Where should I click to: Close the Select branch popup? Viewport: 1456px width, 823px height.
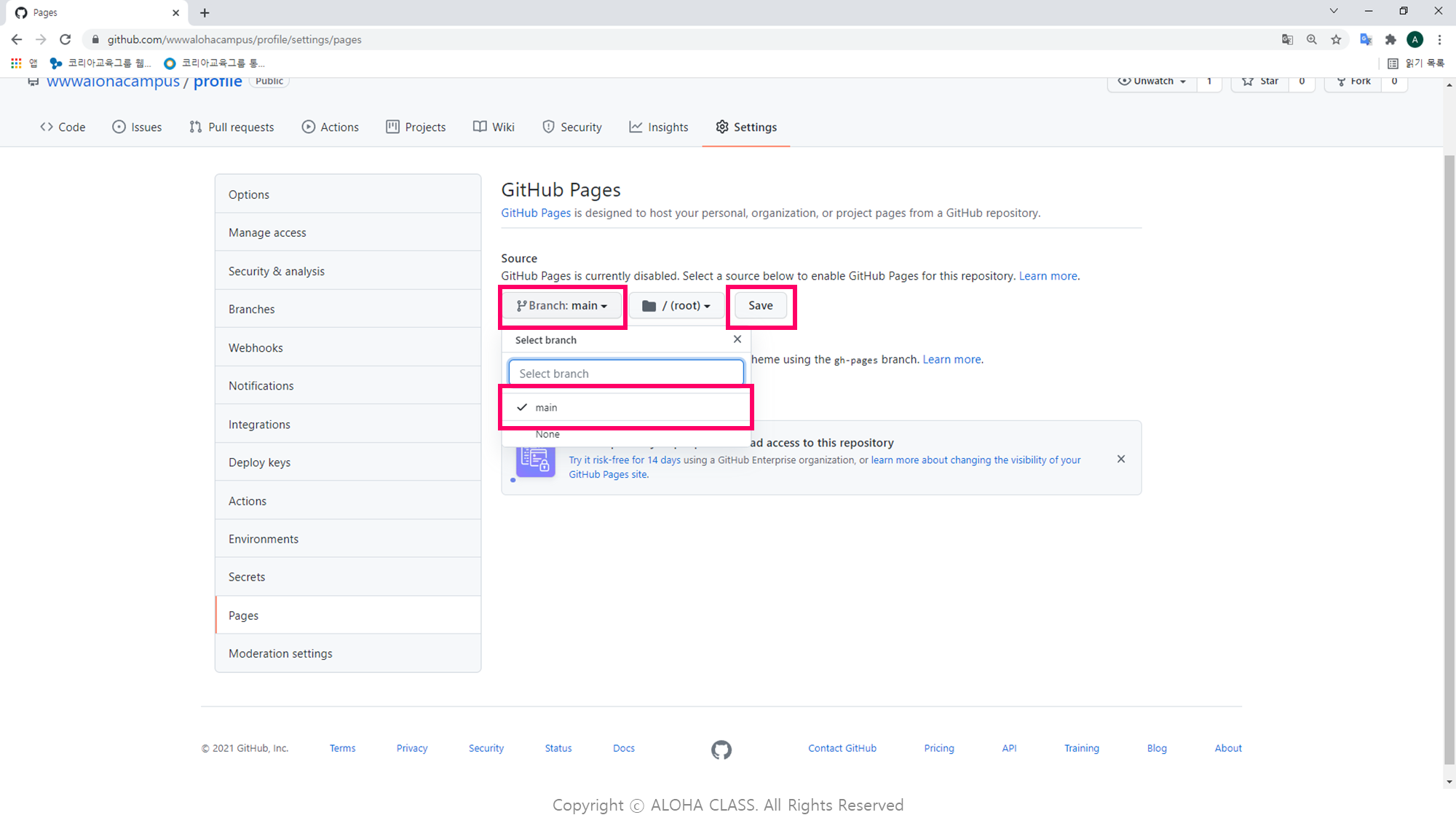pos(737,339)
